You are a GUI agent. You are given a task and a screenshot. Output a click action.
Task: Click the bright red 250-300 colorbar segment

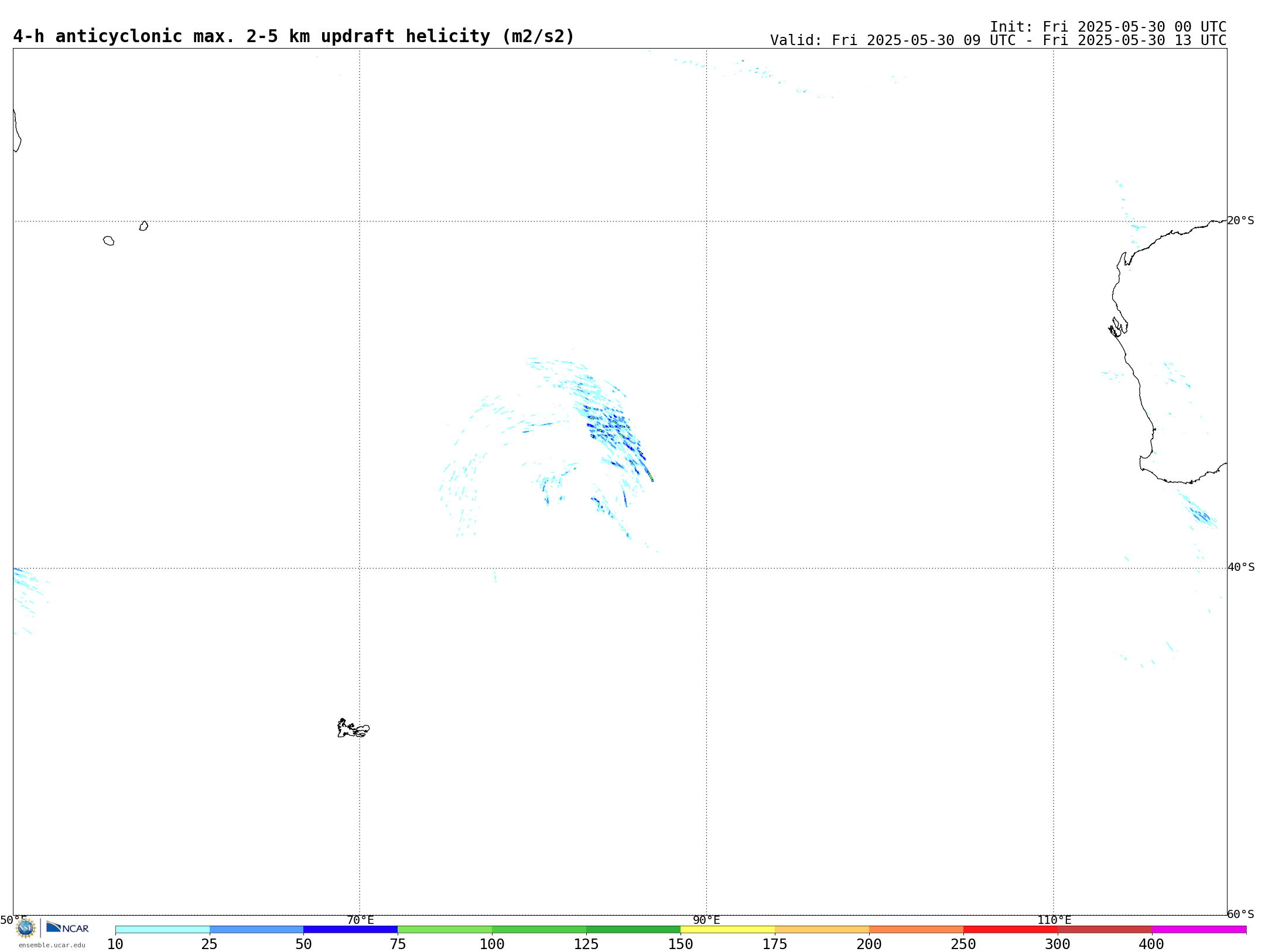(1011, 929)
